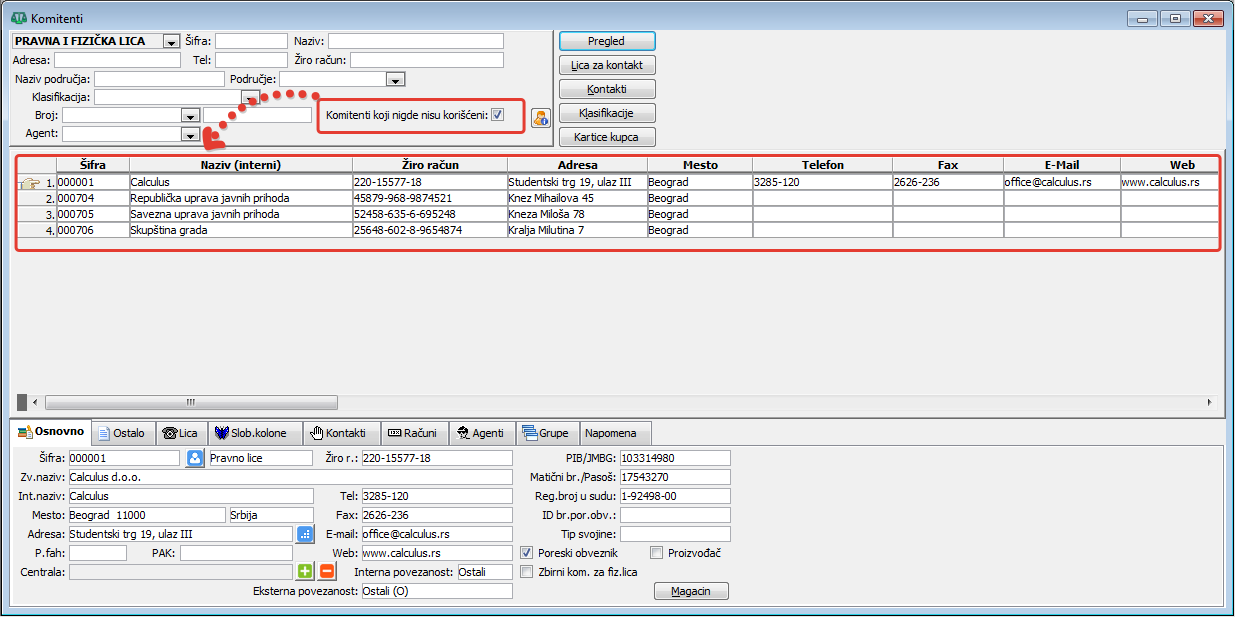Click the green plus icon next to Centrala
The width and height of the screenshot is (1235, 617).
305,572
